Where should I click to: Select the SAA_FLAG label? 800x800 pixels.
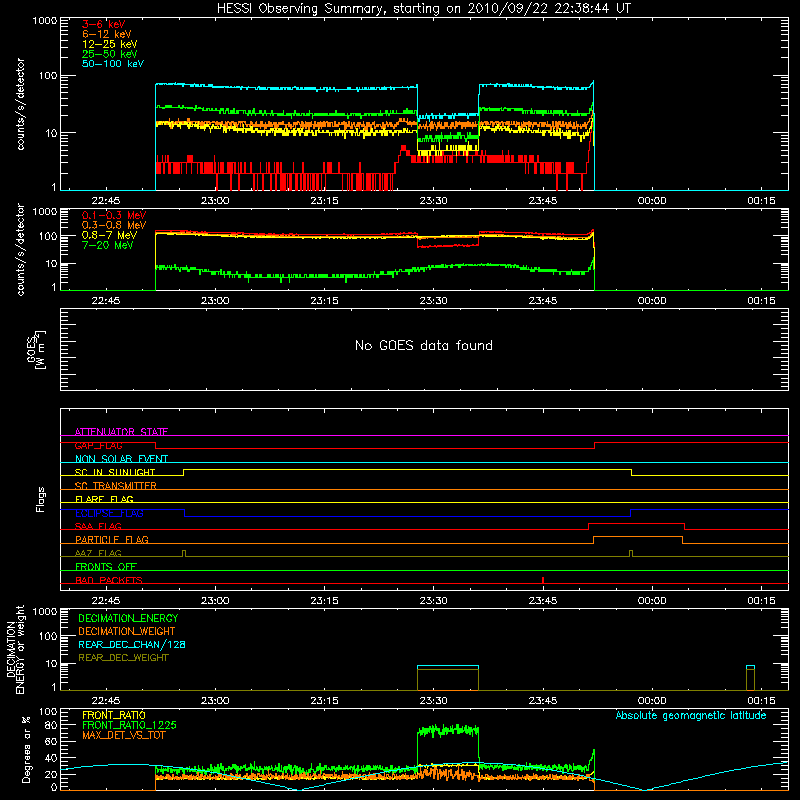(98, 526)
